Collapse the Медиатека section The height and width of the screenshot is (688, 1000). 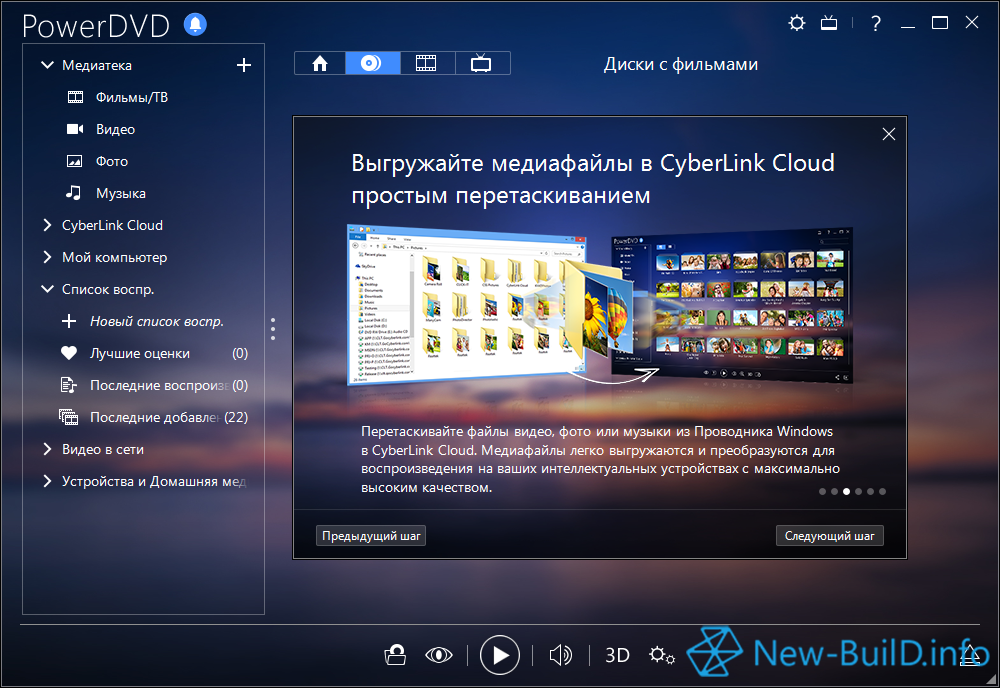tap(47, 65)
